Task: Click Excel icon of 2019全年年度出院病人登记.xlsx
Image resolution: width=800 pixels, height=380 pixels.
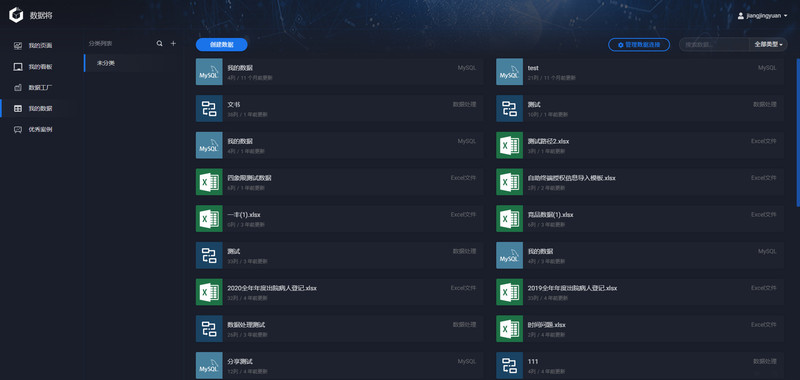Action: click(510, 292)
